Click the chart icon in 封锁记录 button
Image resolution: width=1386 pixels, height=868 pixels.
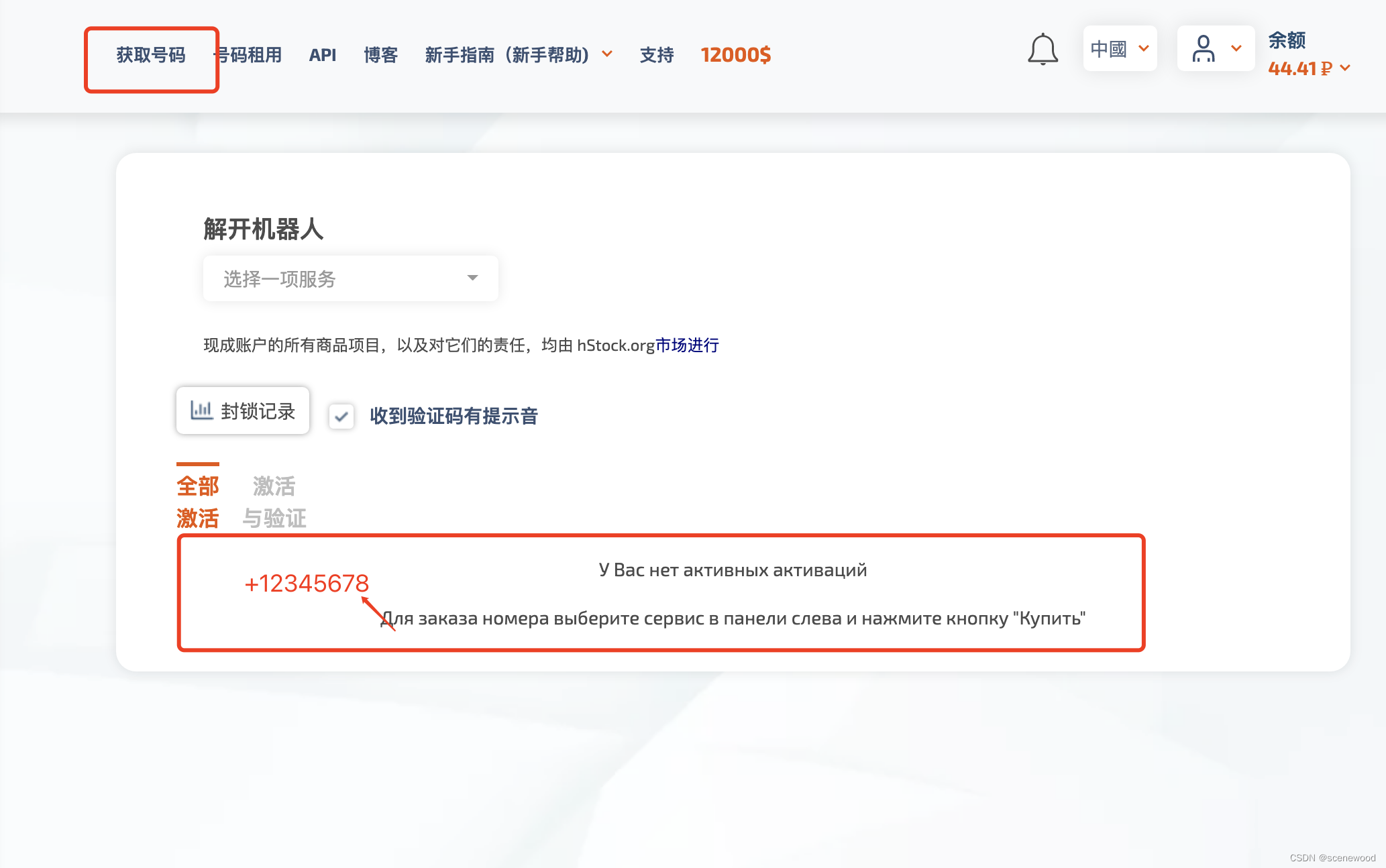pyautogui.click(x=201, y=410)
